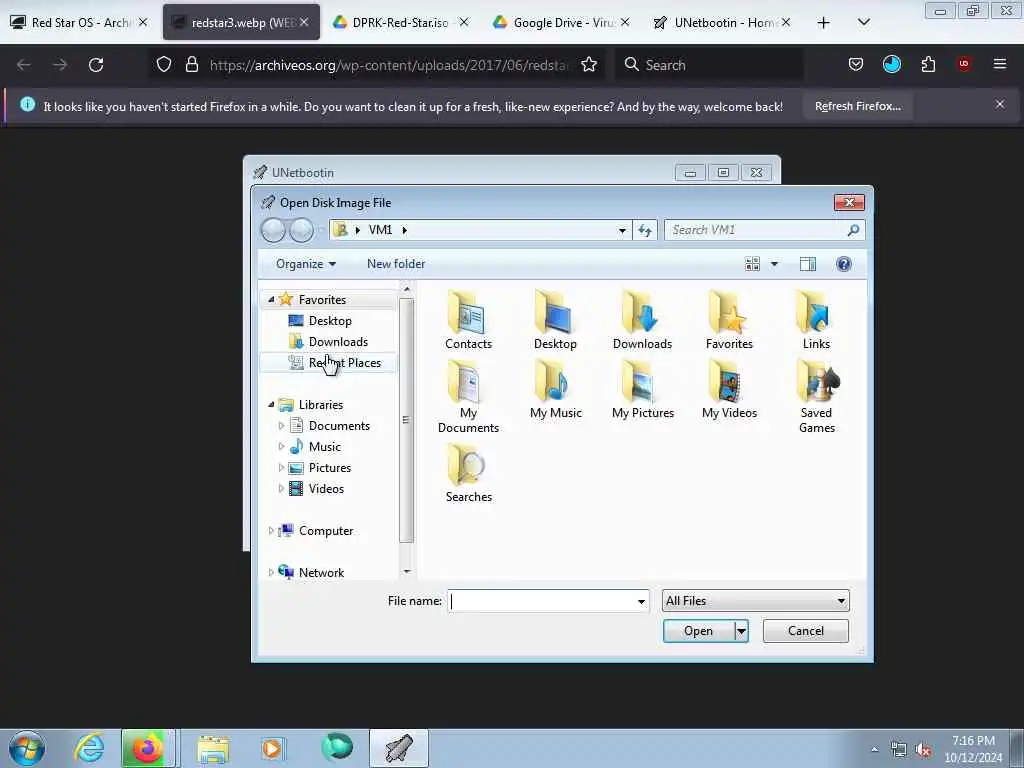Open the uBlock Origin extension icon
The image size is (1024, 768).
pyautogui.click(x=963, y=64)
